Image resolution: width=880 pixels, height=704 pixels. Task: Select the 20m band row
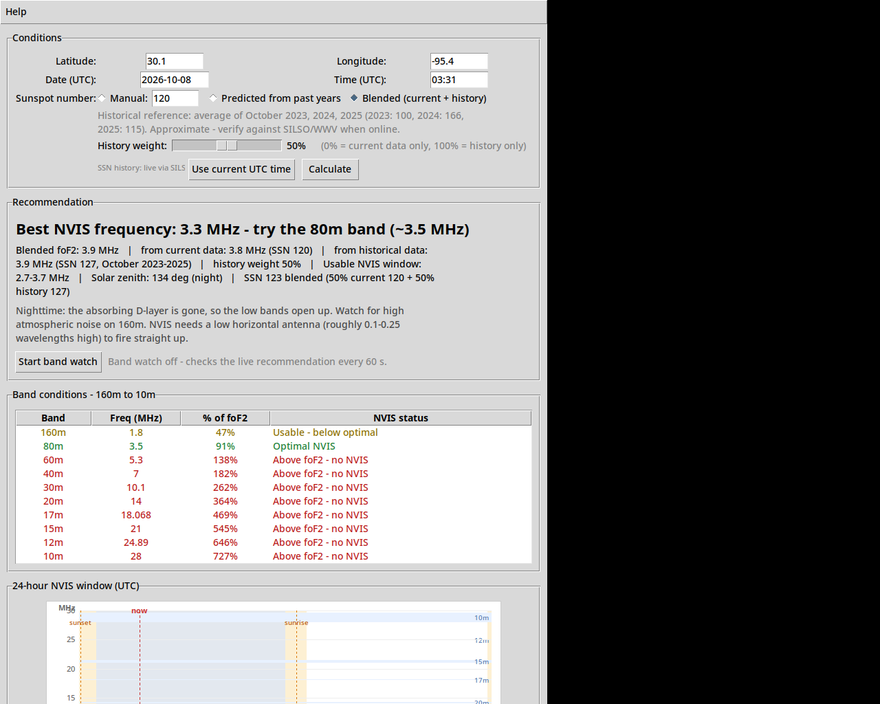pos(274,501)
